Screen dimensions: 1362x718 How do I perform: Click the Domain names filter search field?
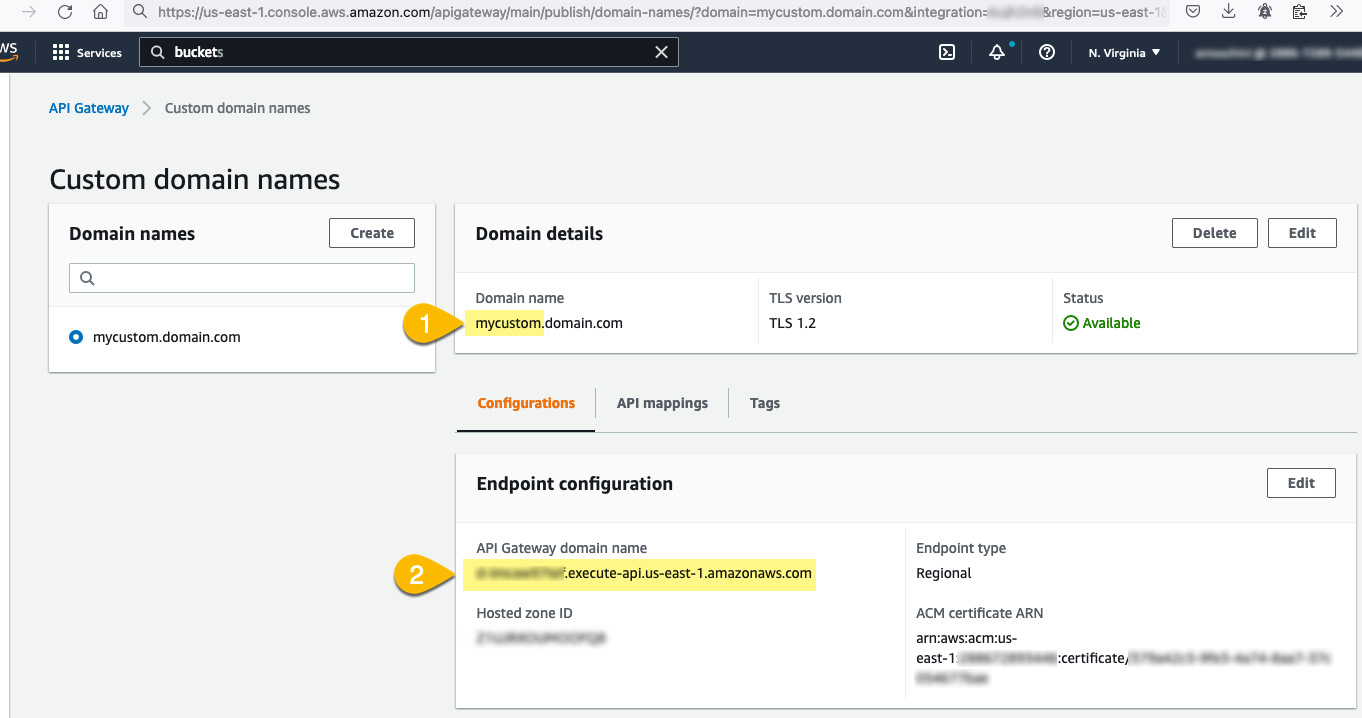(241, 278)
